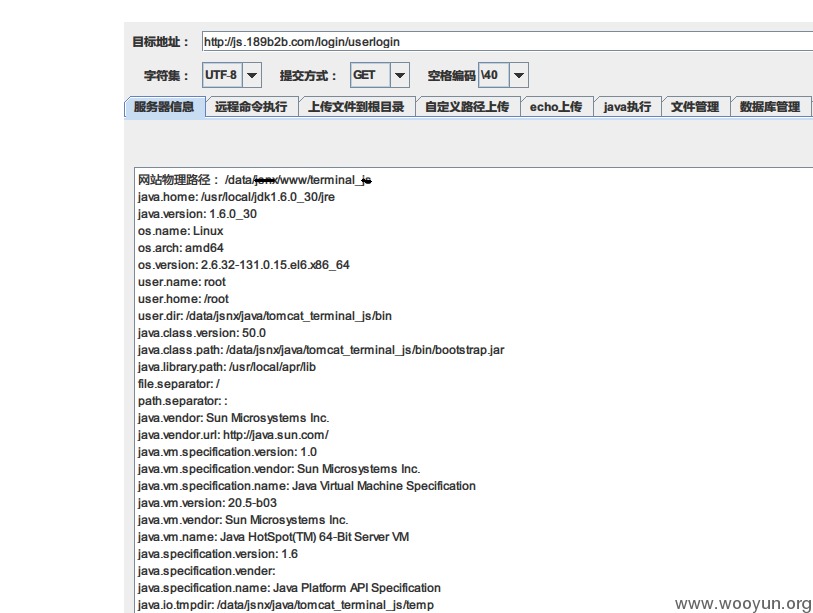813x613 pixels.
Task: Open the 字符集 UTF-8 dropdown arrow
Action: [252, 75]
